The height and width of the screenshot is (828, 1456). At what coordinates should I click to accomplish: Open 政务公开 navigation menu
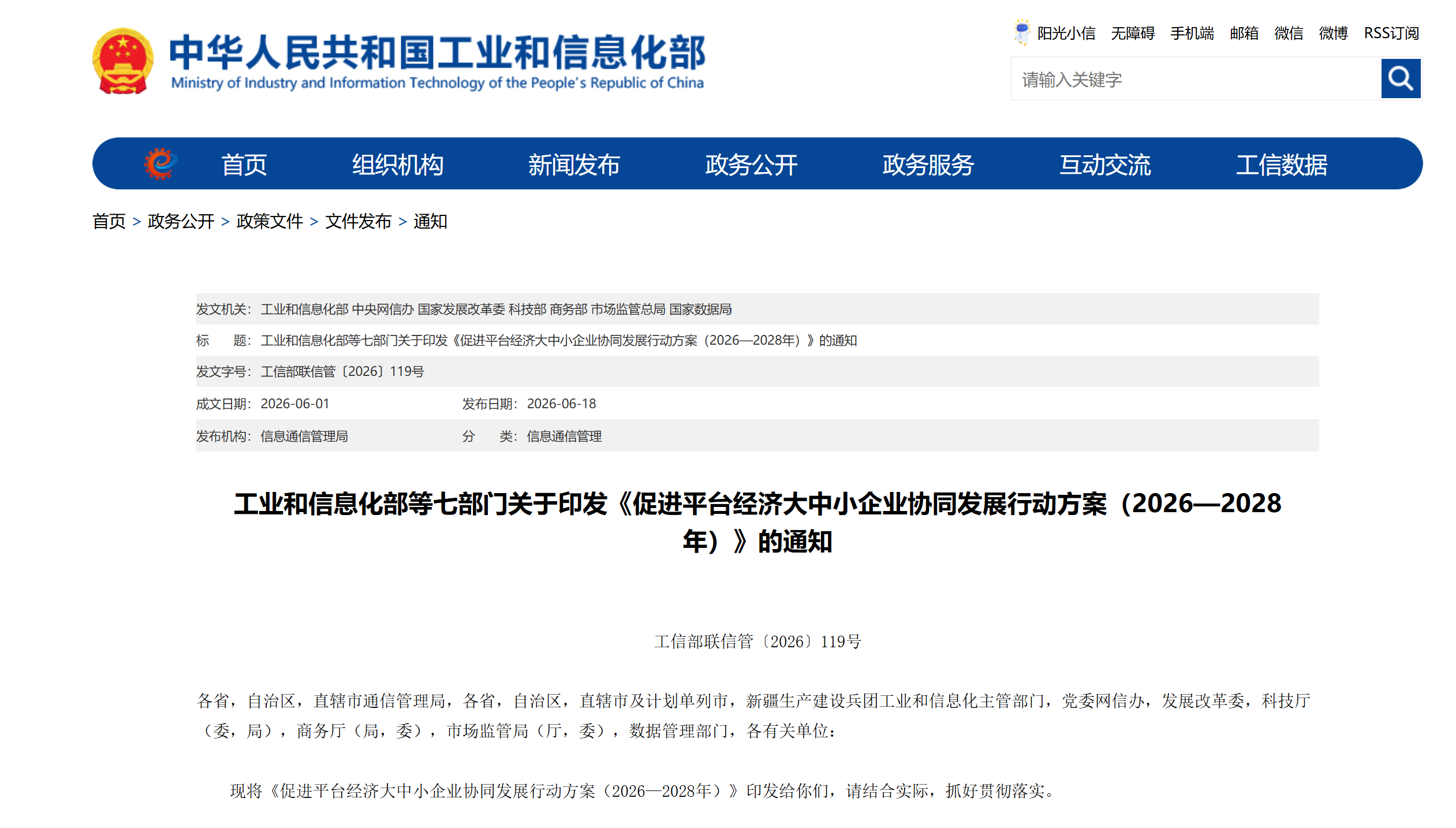[x=751, y=165]
